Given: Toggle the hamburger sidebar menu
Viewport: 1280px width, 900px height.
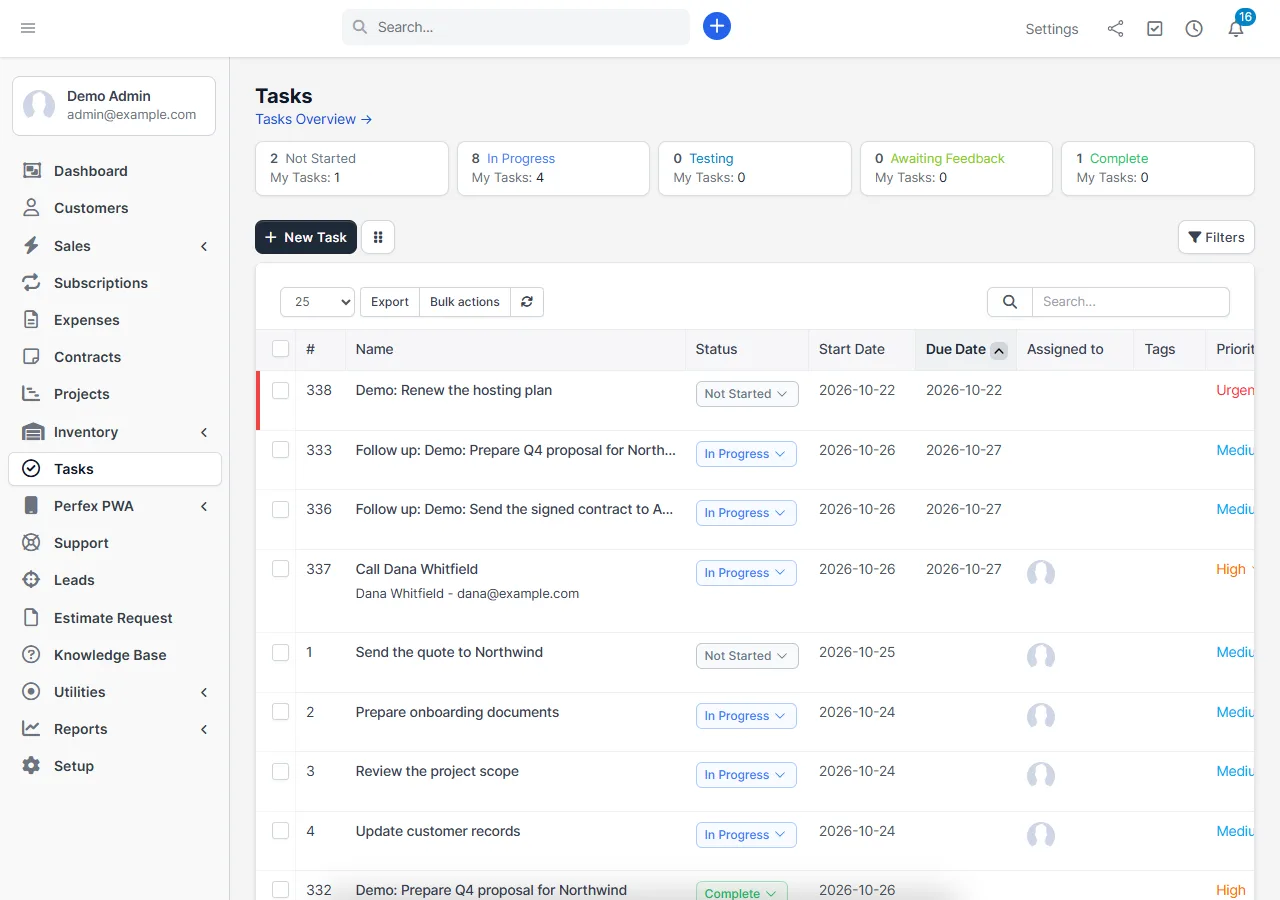Looking at the screenshot, I should [x=28, y=28].
